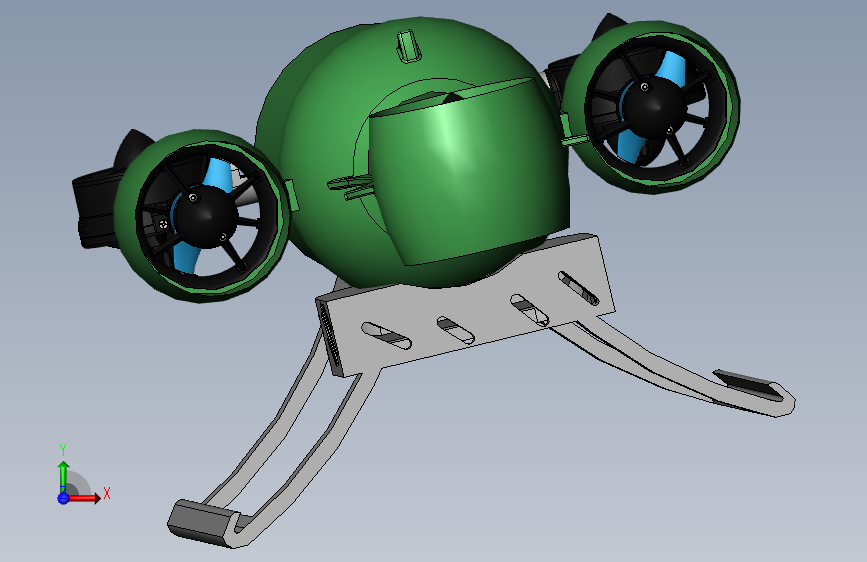Pick the blue propeller blade in the right thruster
Screen dimensions: 867x562
tap(671, 69)
